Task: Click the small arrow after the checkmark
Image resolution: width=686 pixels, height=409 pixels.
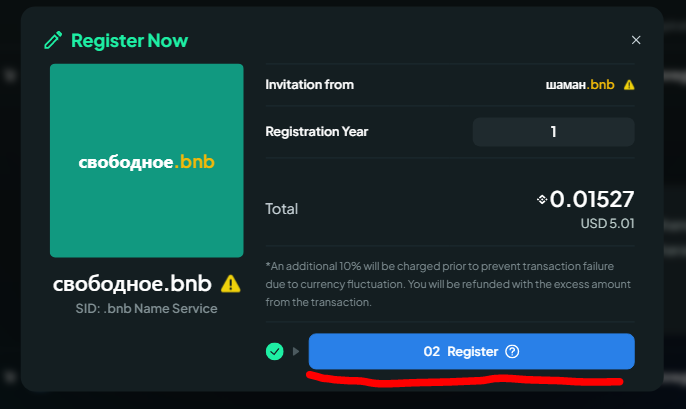Action: pos(296,351)
